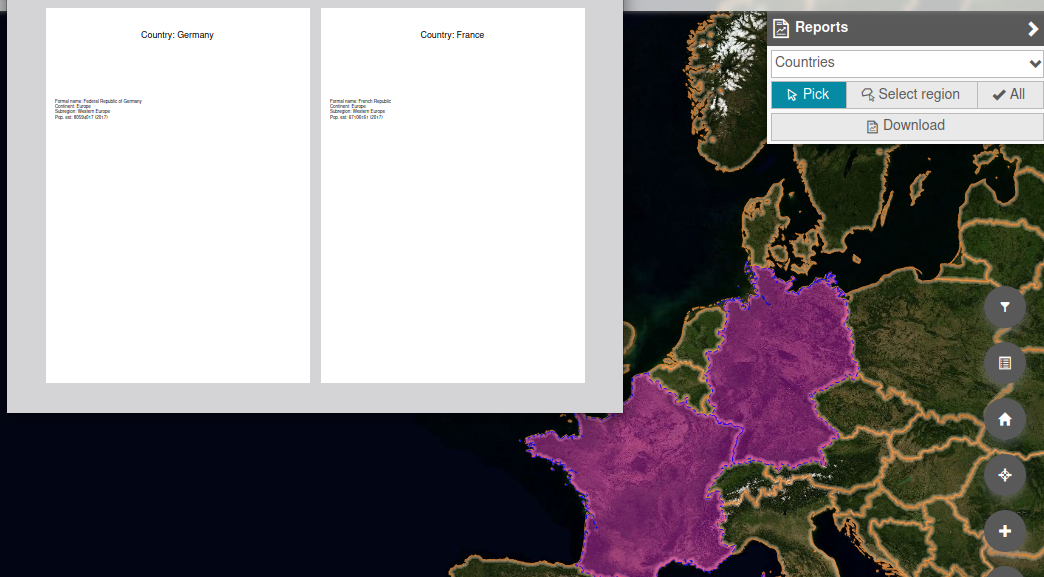Viewport: 1044px width, 577px height.
Task: Collapse the Reports panel with the chevron
Action: [x=1032, y=28]
